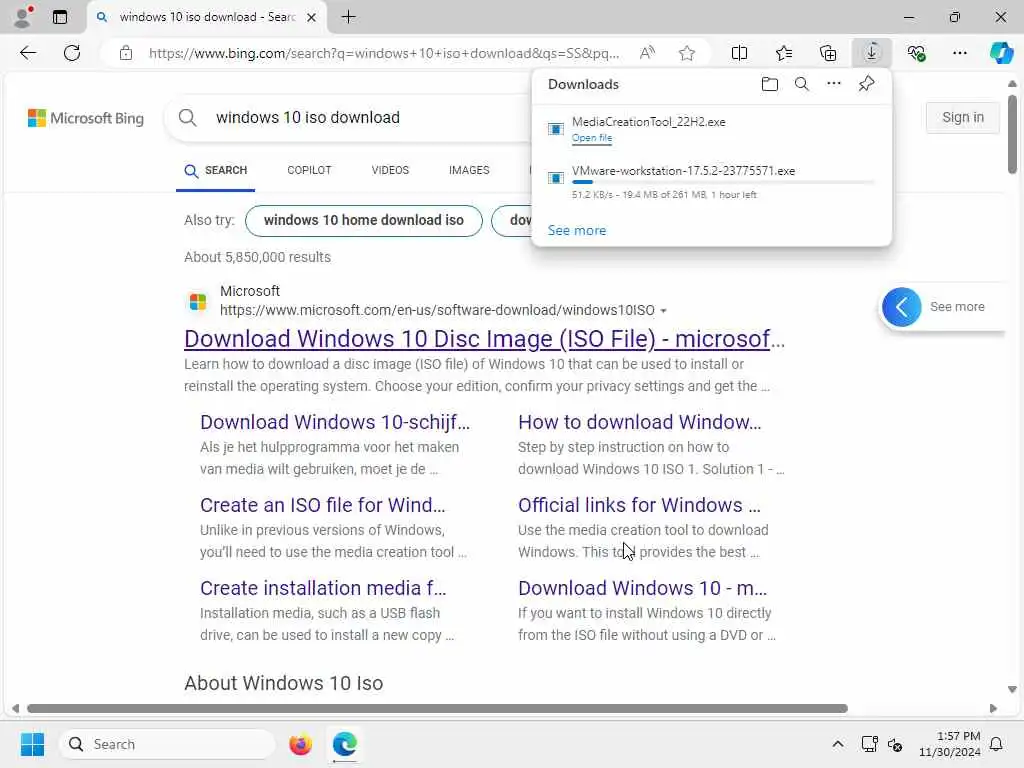
Task: View site information lock icon
Action: click(x=126, y=53)
